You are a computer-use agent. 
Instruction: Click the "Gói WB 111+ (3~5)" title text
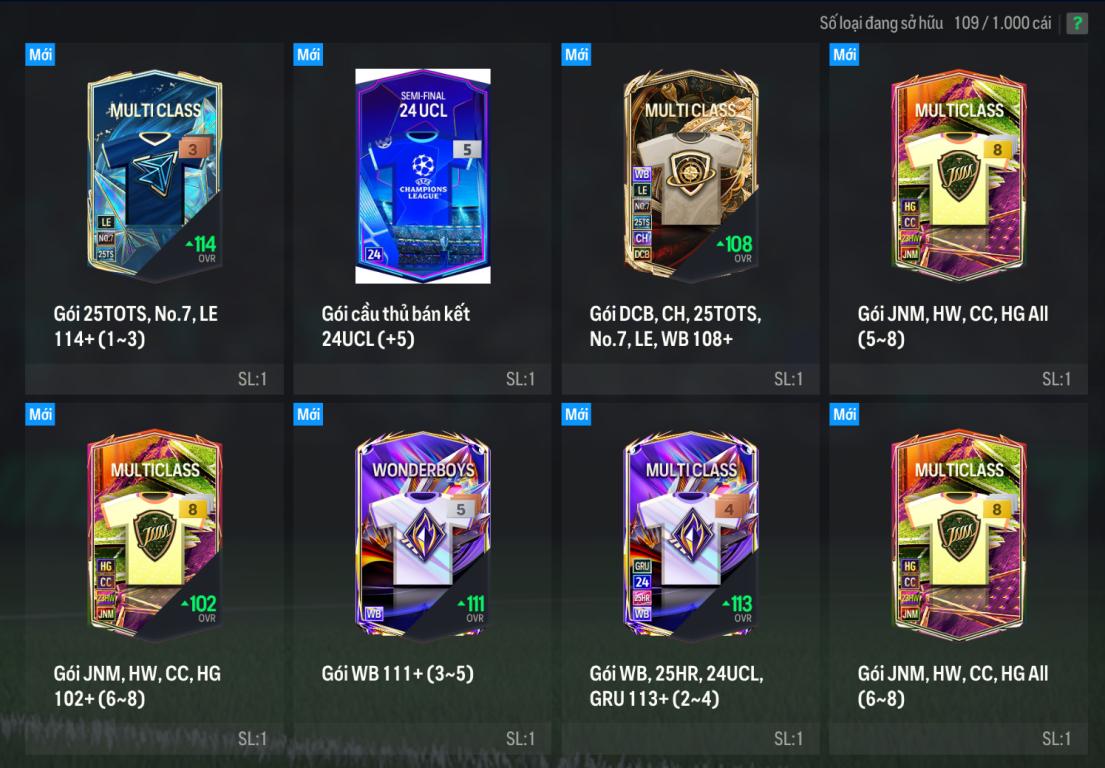[x=397, y=674]
